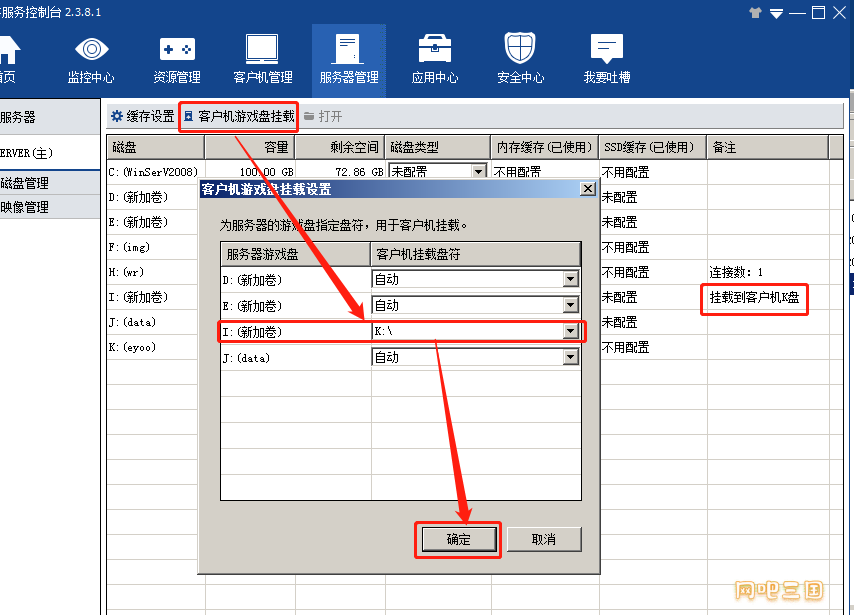This screenshot has width=854, height=615.
Task: Click the SSD缓存(已使用) column header
Action: point(652,147)
